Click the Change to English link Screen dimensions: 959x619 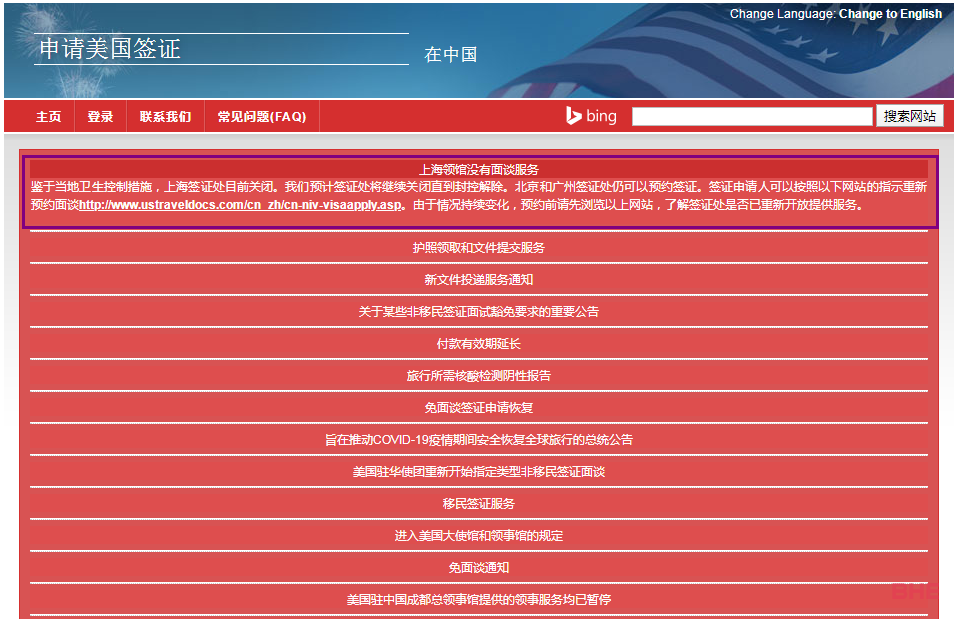pyautogui.click(x=890, y=13)
